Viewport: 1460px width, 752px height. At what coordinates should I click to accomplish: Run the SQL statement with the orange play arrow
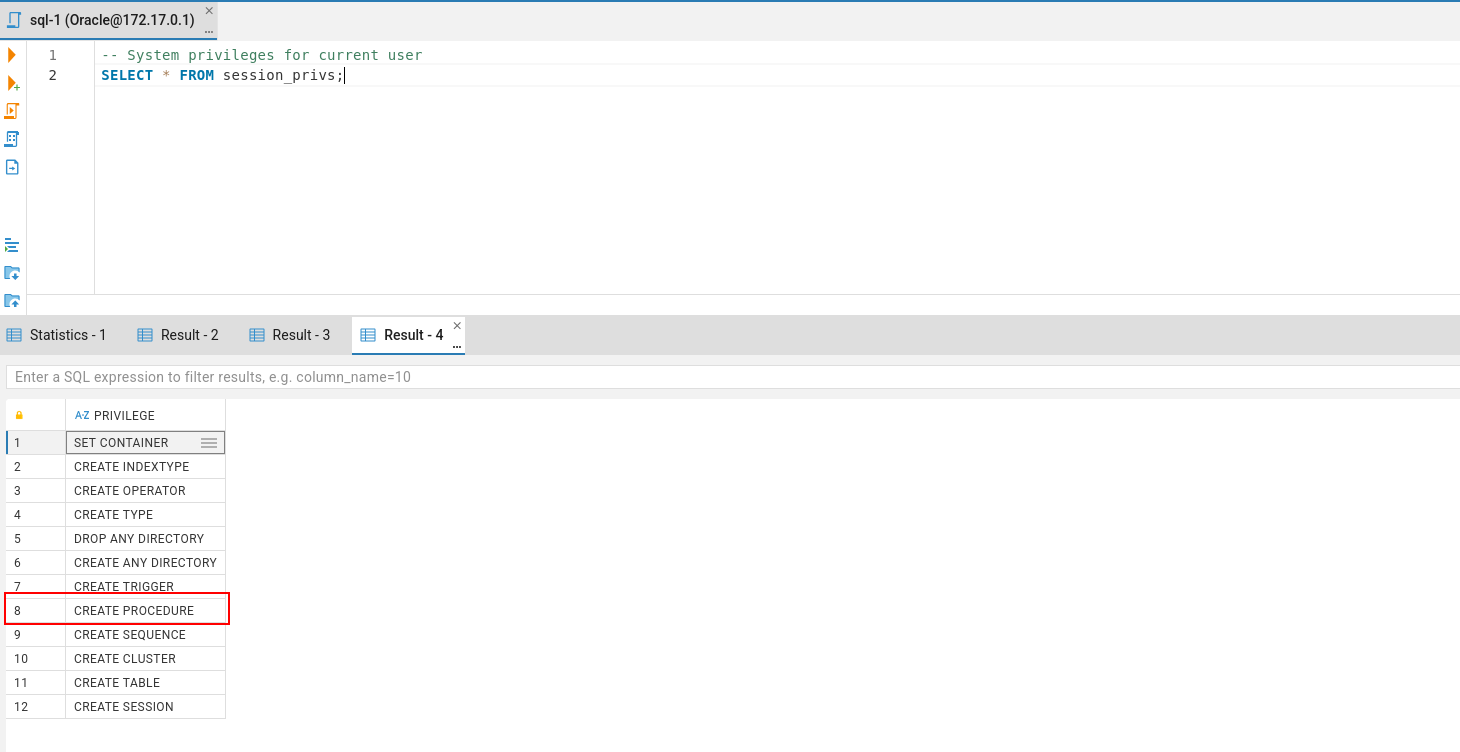[12, 55]
